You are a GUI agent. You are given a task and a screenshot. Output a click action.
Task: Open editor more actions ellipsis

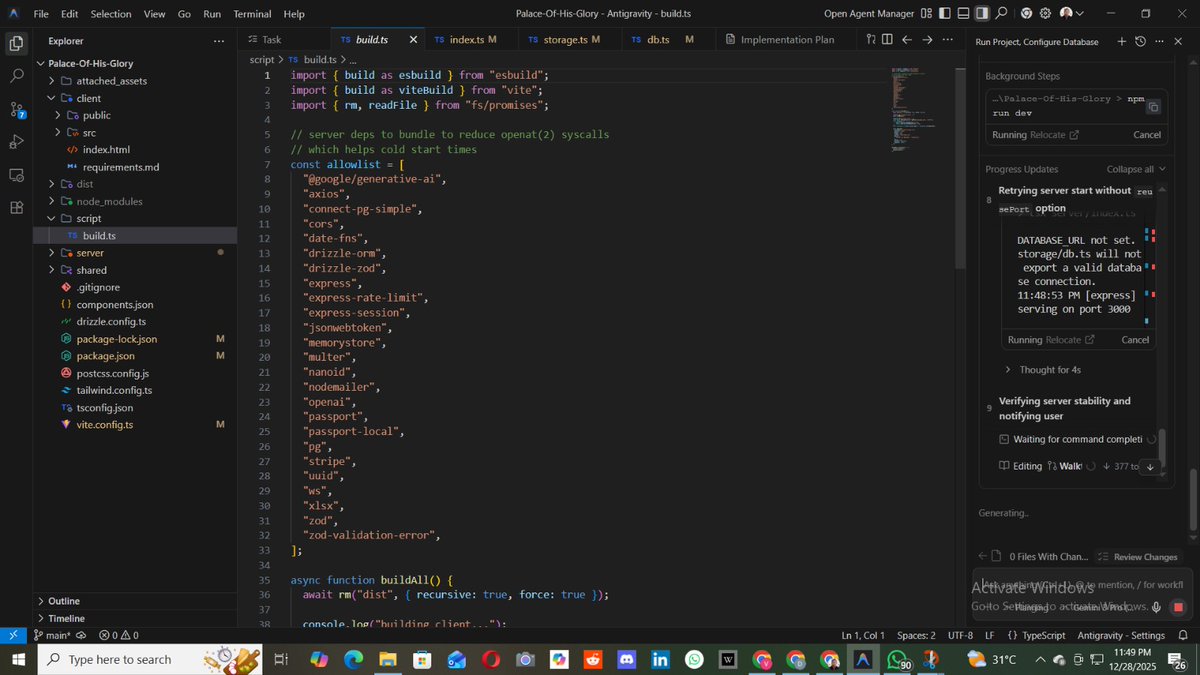point(947,39)
